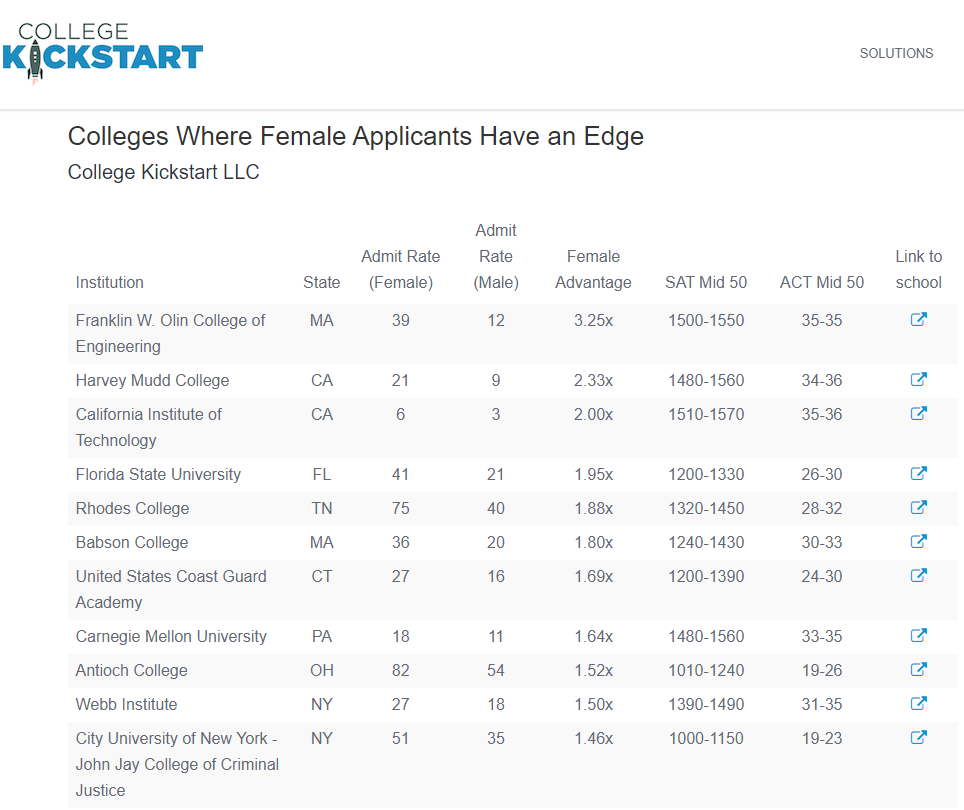This screenshot has width=964, height=810.
Task: Select Babson College name
Action: tap(132, 542)
